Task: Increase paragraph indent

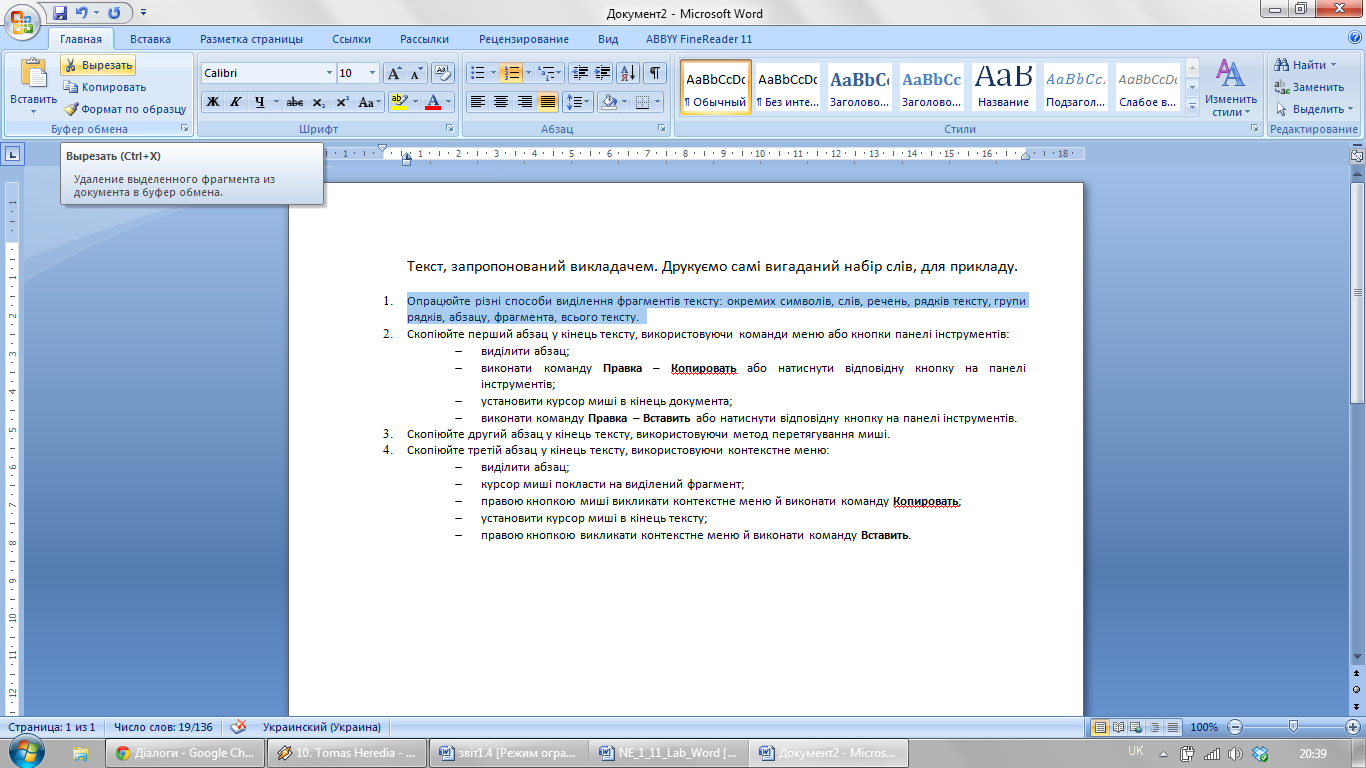Action: pos(602,73)
